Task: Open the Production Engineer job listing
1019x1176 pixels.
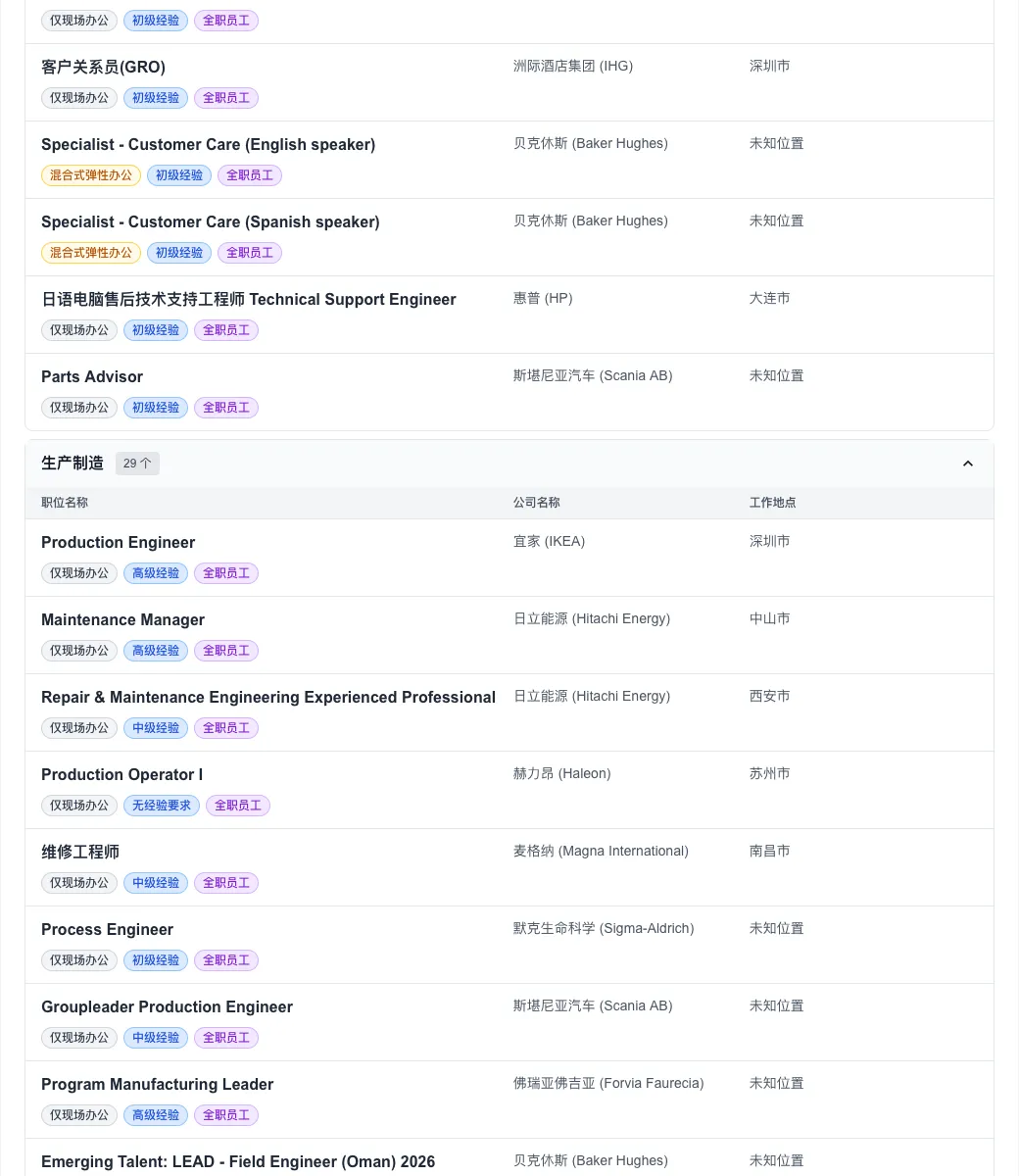Action: click(119, 543)
